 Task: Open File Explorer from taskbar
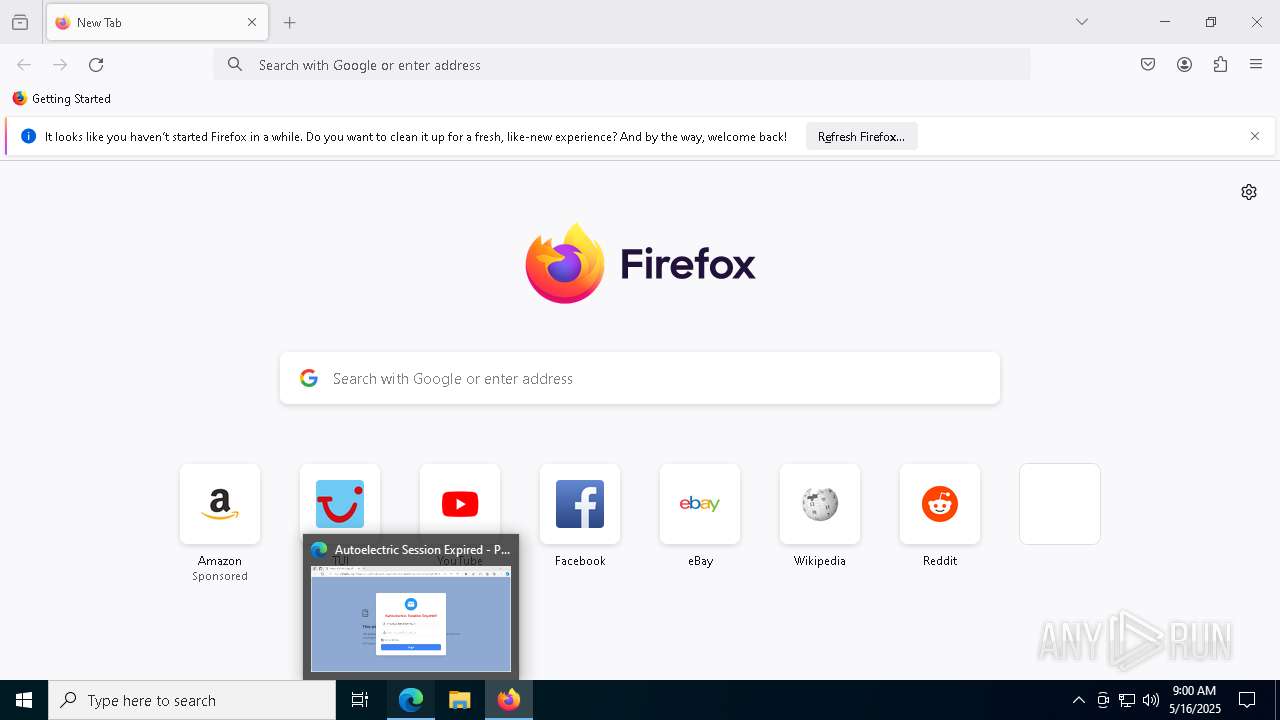coord(460,700)
